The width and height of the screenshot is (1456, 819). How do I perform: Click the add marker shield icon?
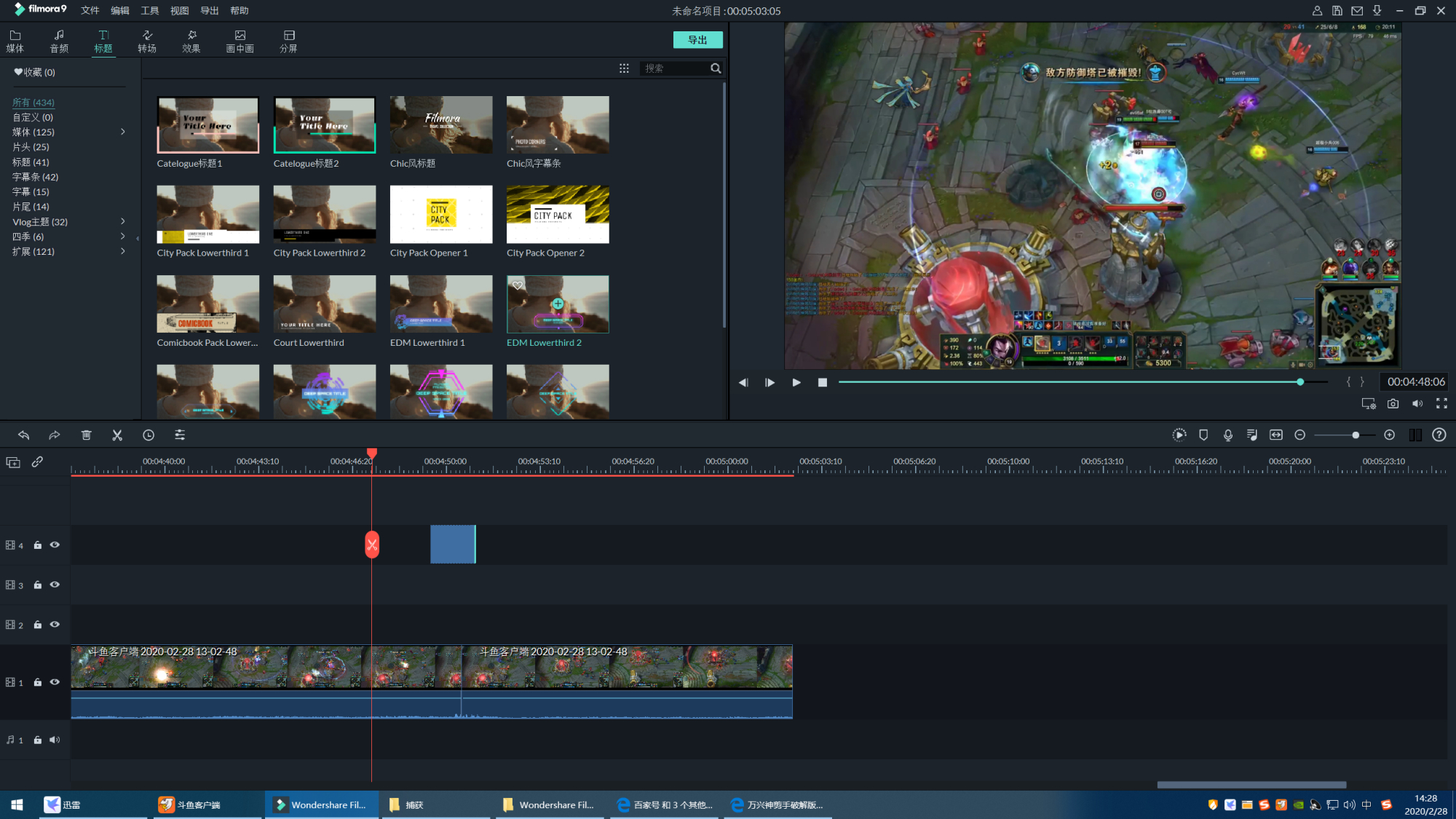[1203, 435]
